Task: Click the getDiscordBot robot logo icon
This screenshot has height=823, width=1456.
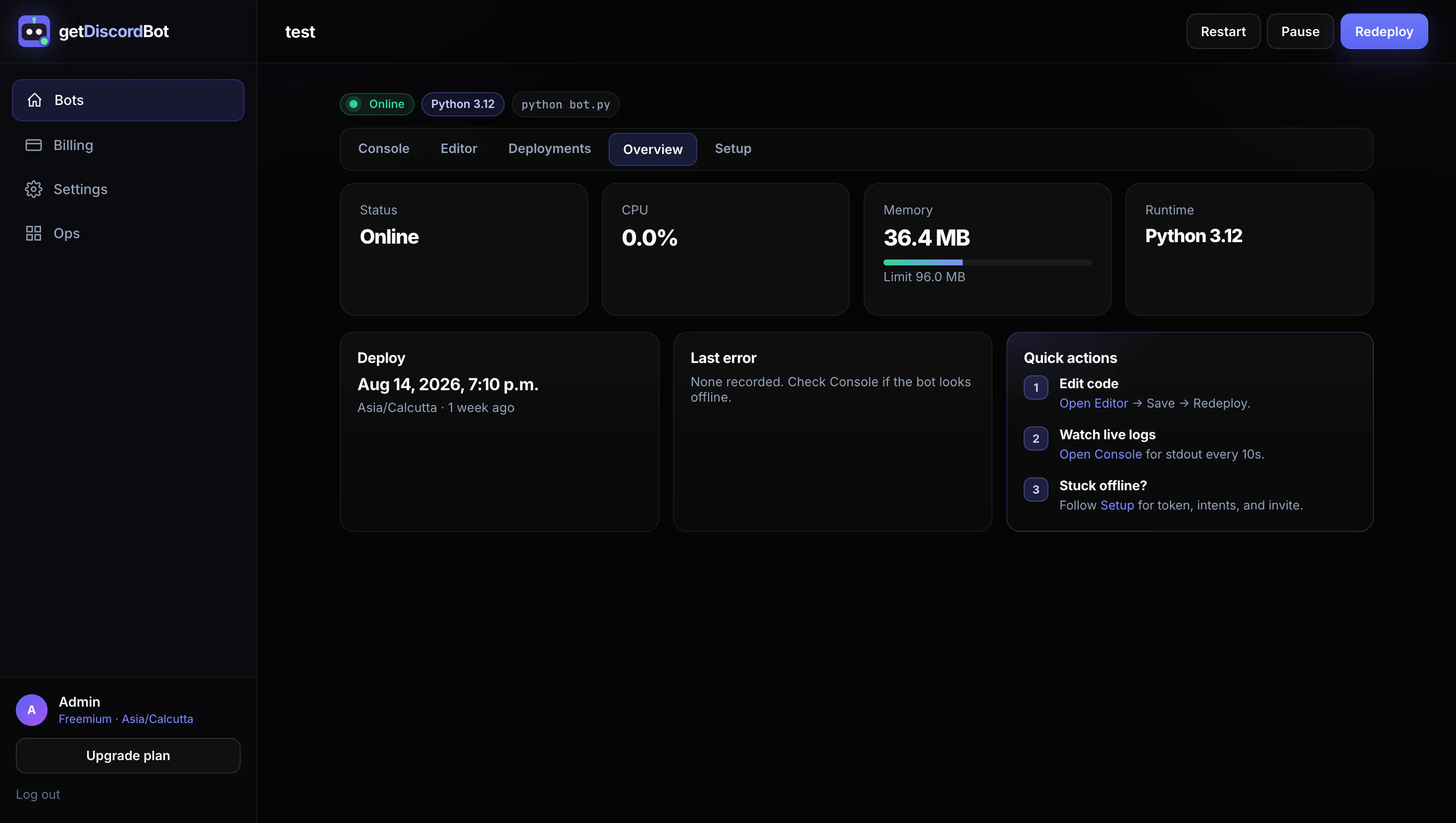Action: point(34,31)
